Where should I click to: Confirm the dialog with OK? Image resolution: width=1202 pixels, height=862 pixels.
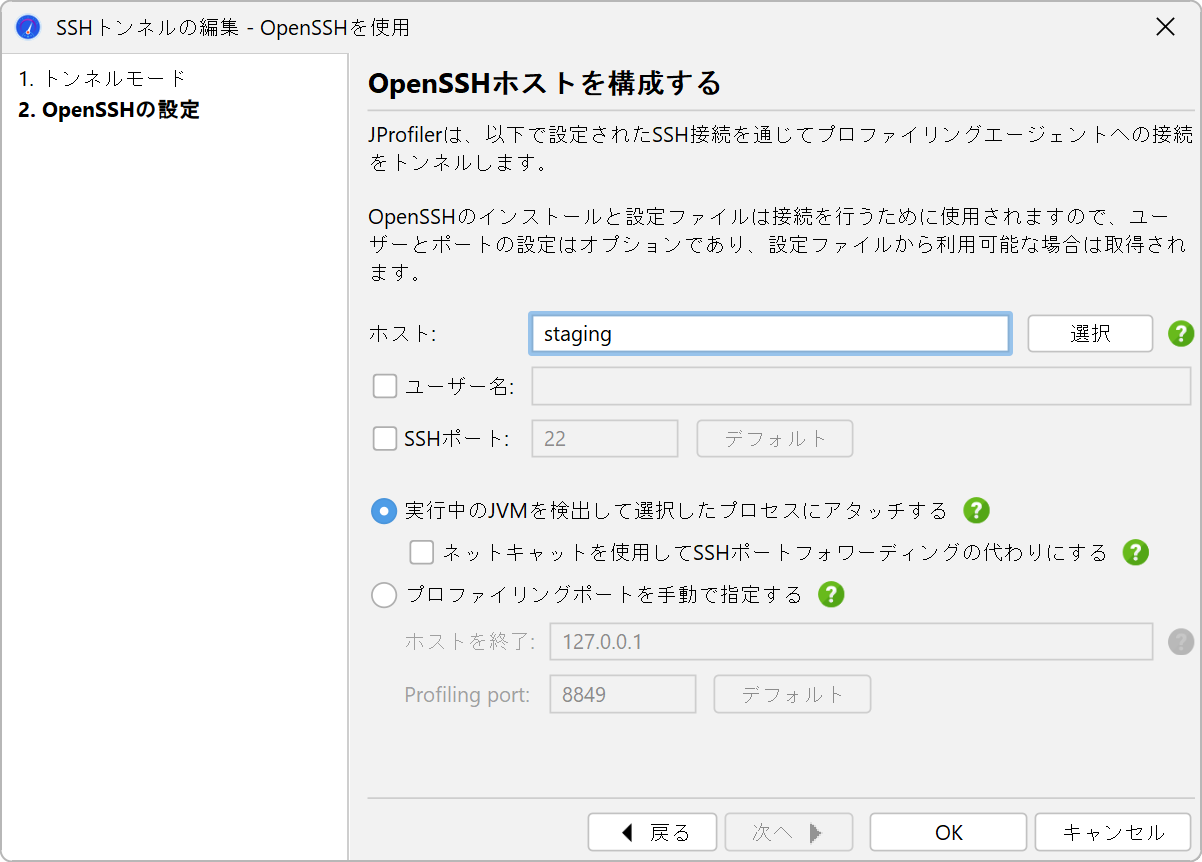tap(948, 832)
